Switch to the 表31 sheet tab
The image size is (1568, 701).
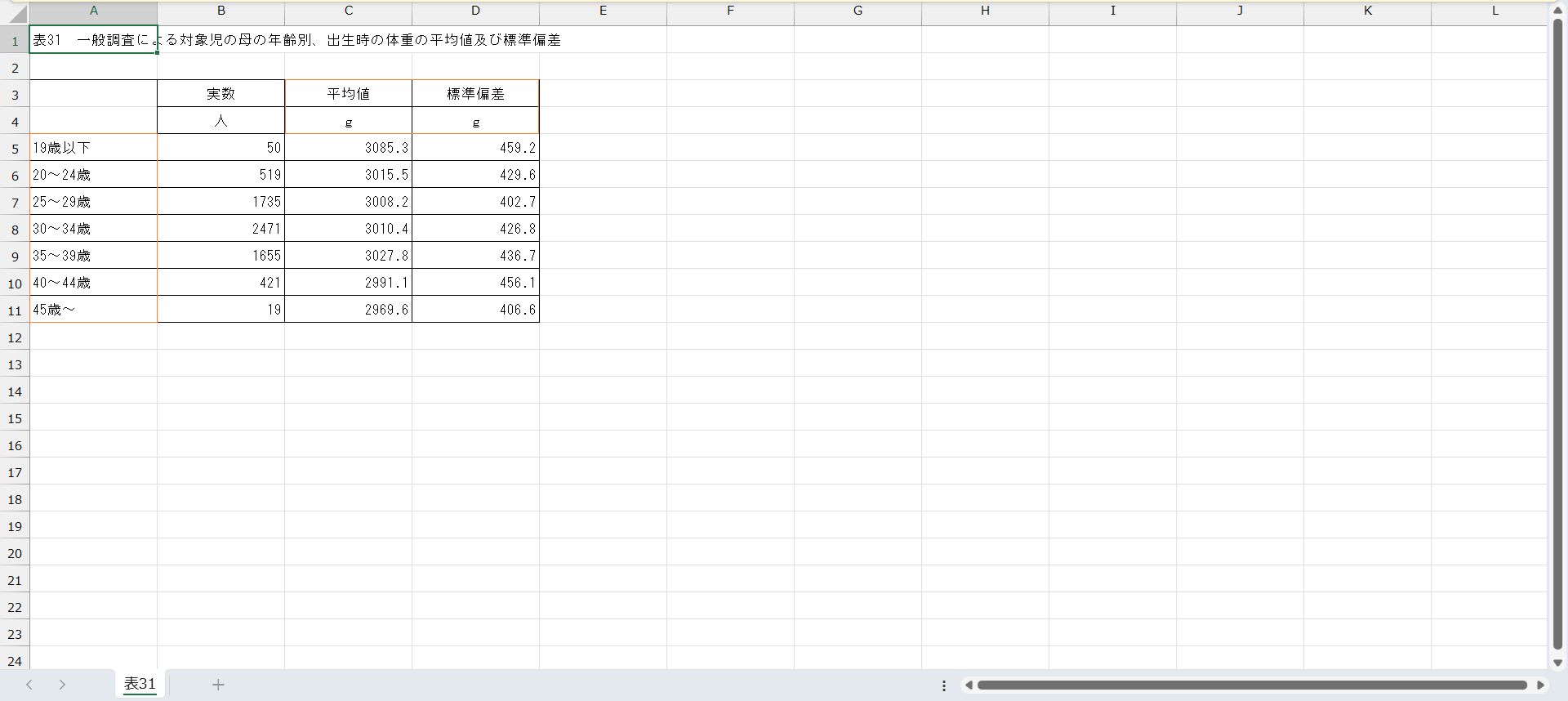[x=140, y=684]
